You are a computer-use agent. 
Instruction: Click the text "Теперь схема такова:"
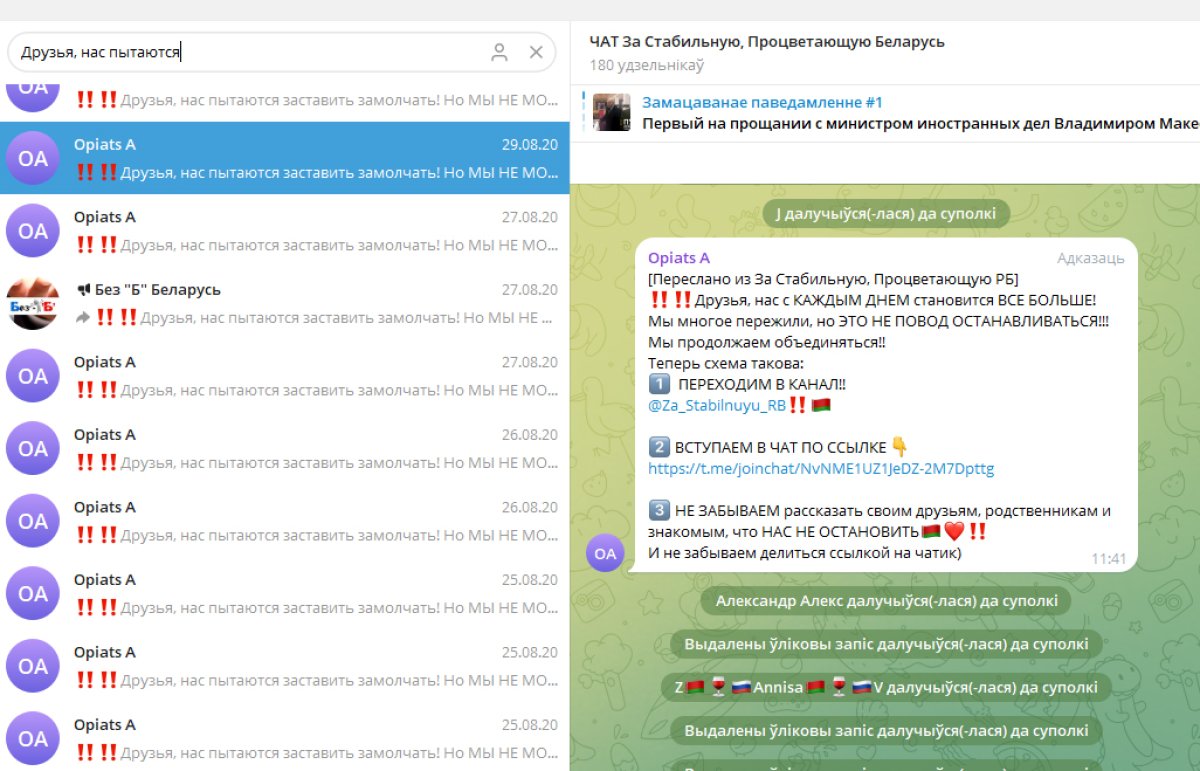click(x=726, y=363)
